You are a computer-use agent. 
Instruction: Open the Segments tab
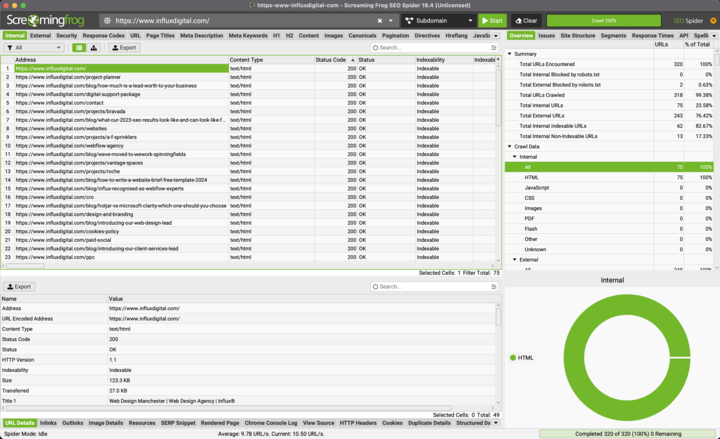(x=613, y=35)
